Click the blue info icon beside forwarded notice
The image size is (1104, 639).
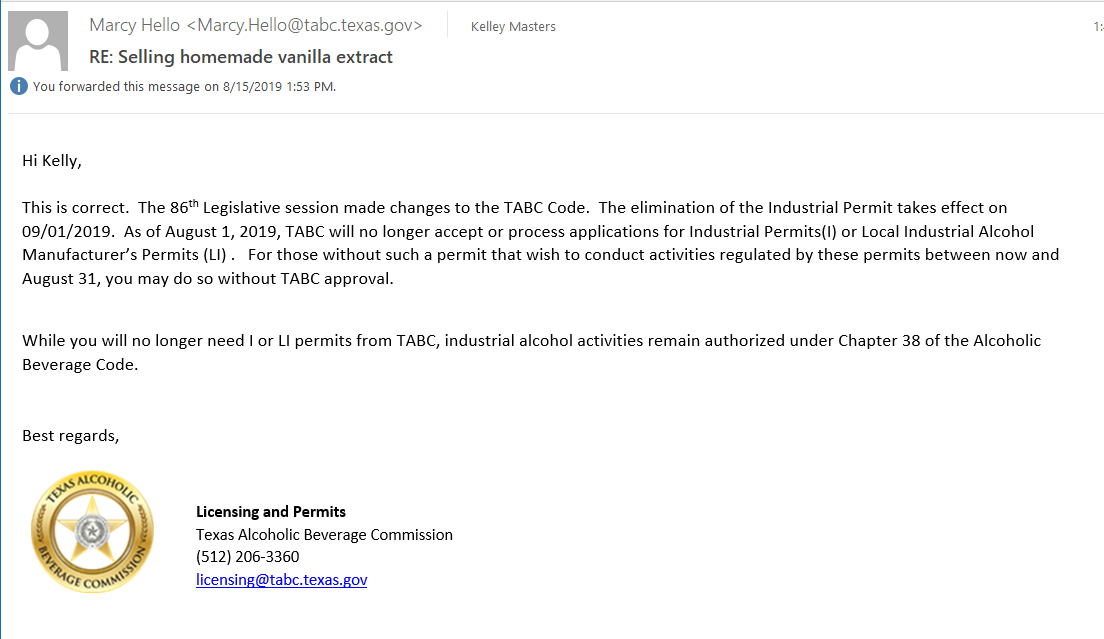click(x=18, y=86)
